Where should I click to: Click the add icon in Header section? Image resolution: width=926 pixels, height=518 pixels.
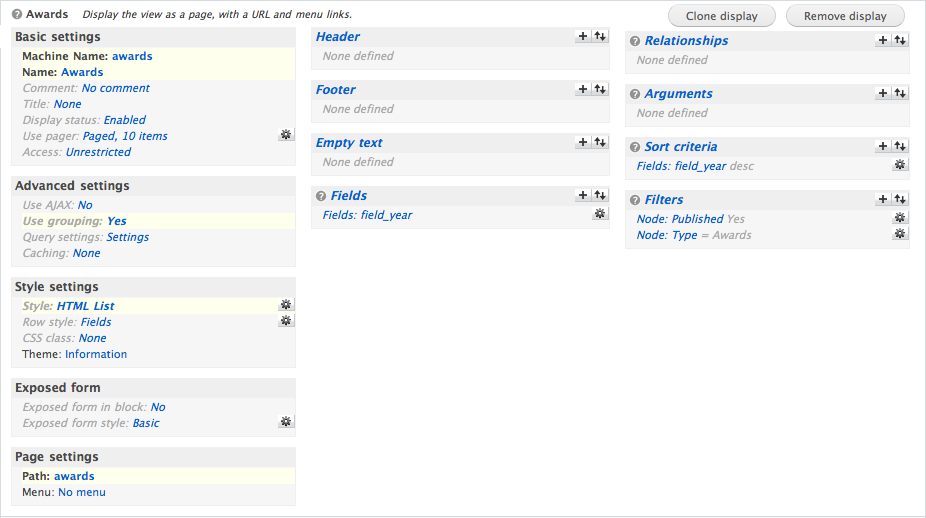[583, 36]
